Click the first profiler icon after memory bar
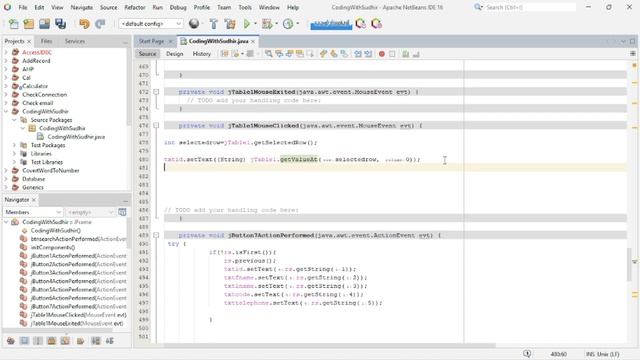The image size is (640, 360). tap(360, 24)
